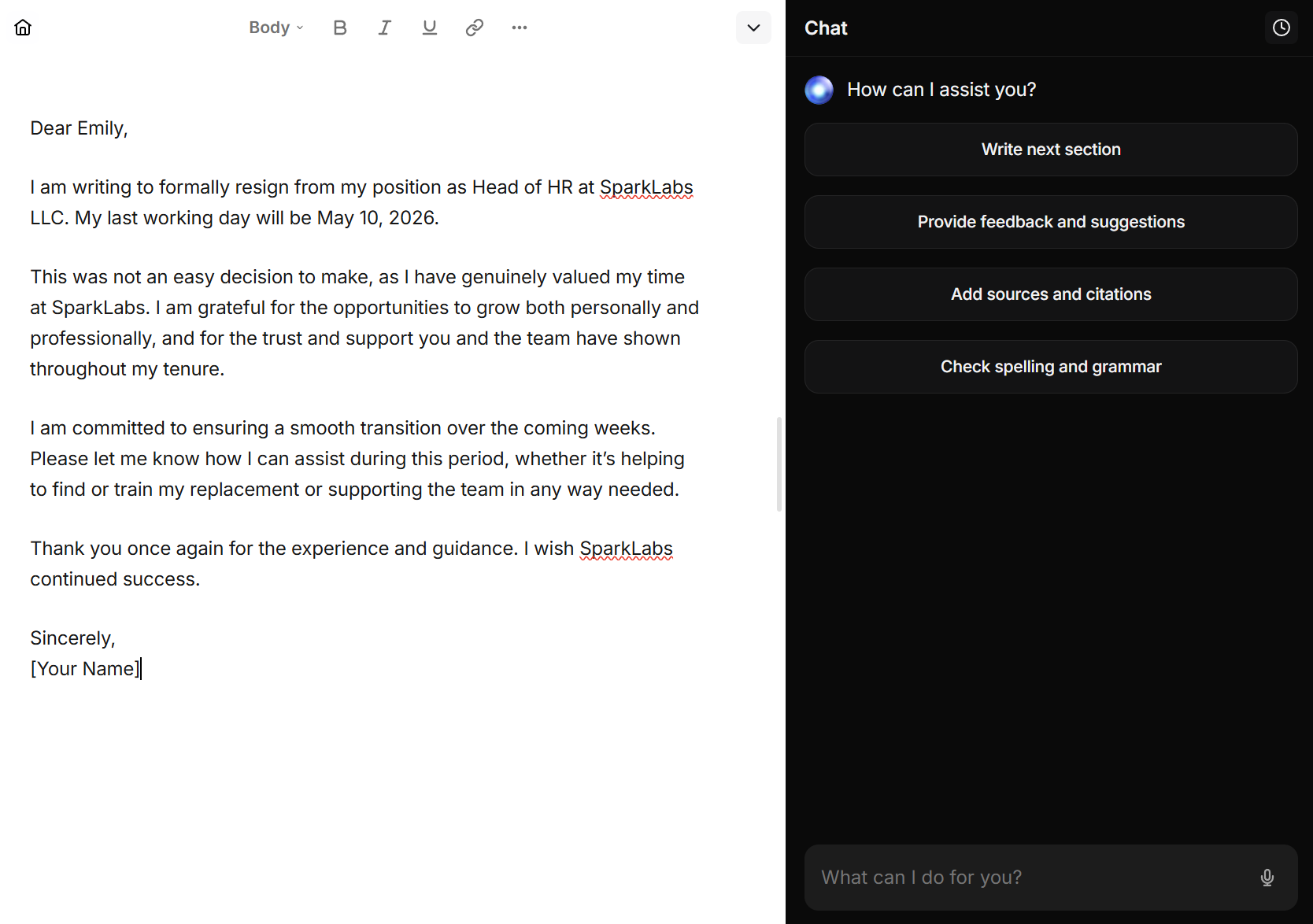Choose Add sources and citations
Image resolution: width=1313 pixels, height=924 pixels.
coord(1051,294)
